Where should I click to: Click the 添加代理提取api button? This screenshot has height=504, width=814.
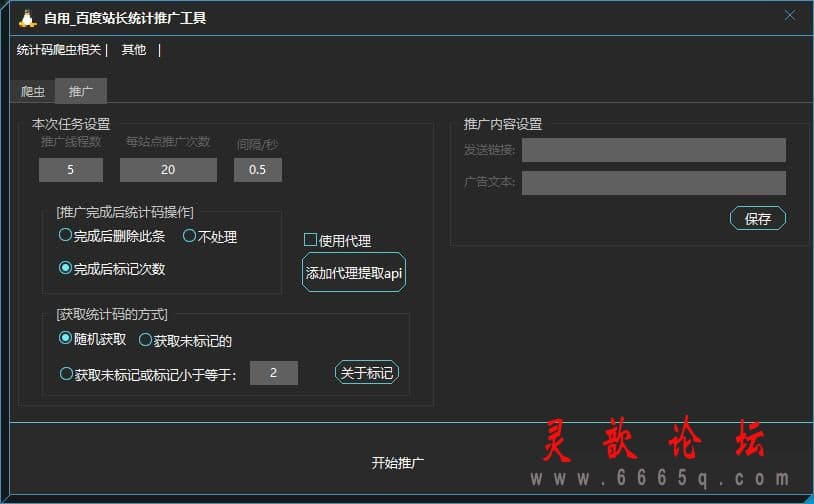(354, 273)
